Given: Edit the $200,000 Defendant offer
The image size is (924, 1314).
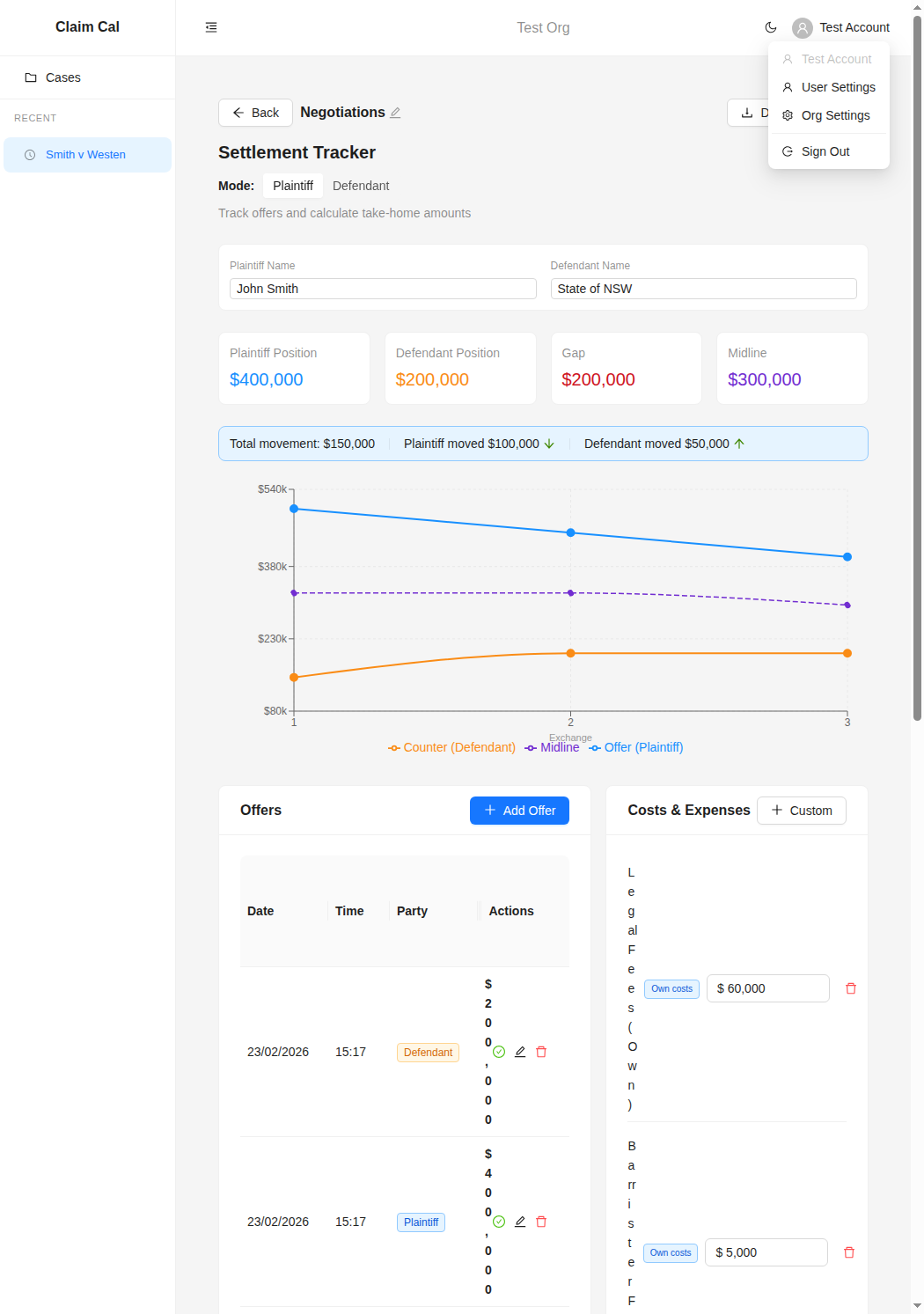Looking at the screenshot, I should point(520,1052).
